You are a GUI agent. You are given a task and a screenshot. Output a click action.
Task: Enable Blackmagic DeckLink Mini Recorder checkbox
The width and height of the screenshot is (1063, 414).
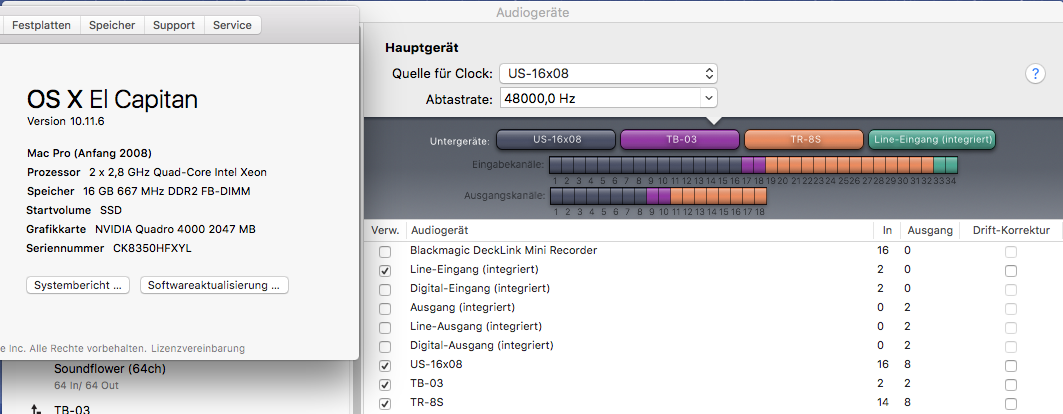click(x=385, y=251)
